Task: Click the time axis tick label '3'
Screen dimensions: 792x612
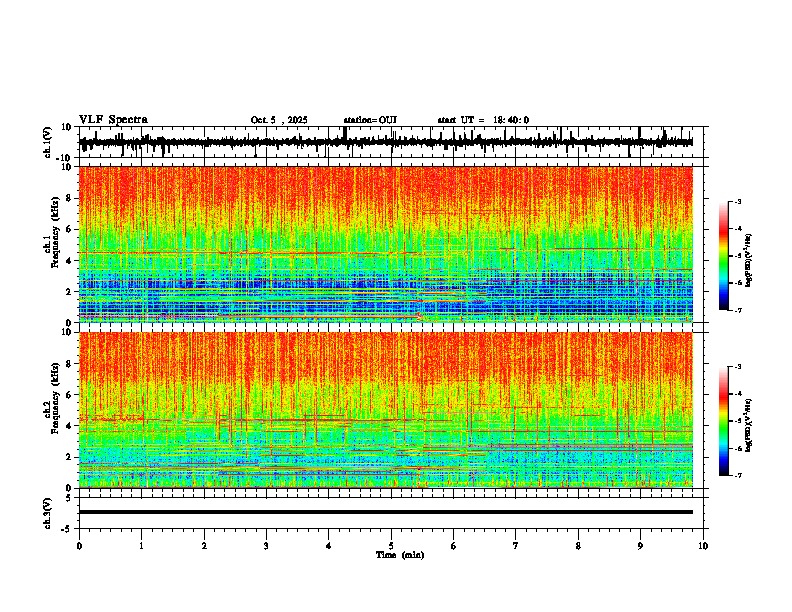Action: tap(266, 546)
